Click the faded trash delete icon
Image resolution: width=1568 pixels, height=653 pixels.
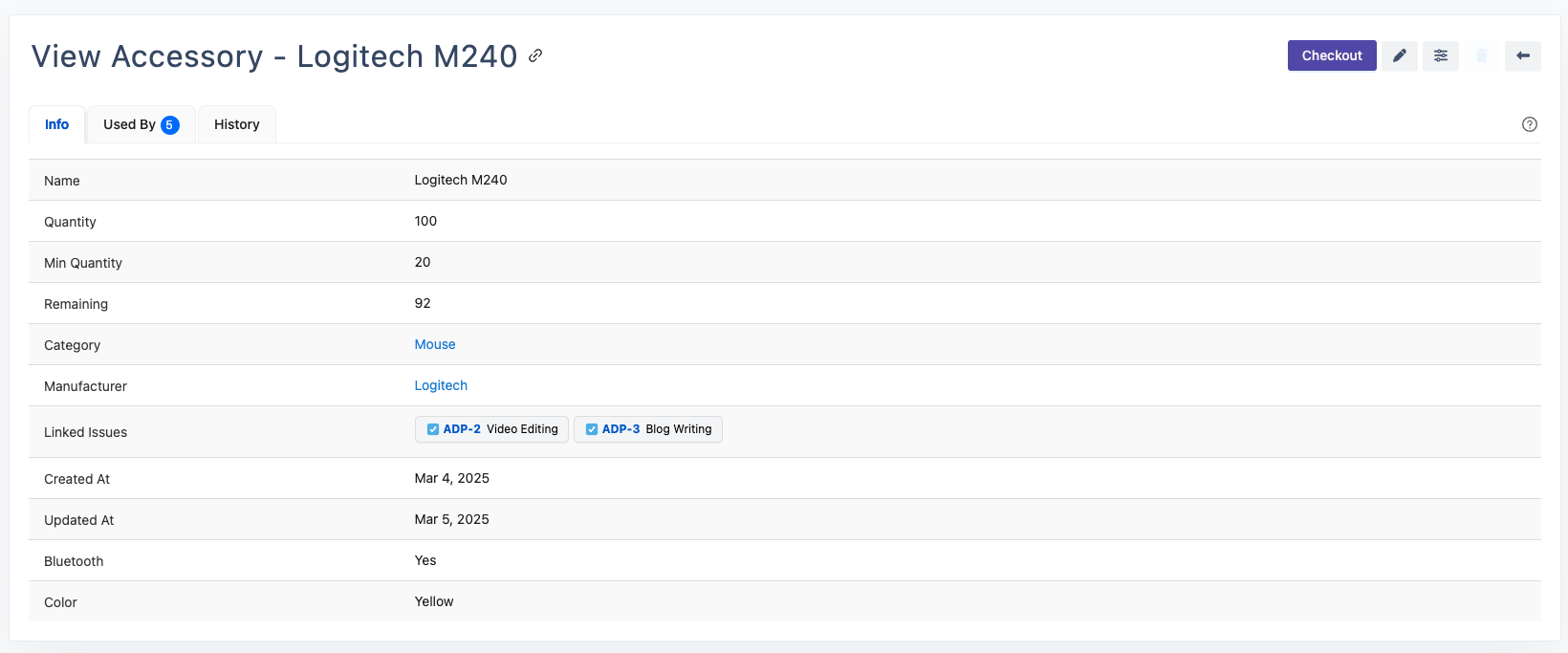[1482, 55]
